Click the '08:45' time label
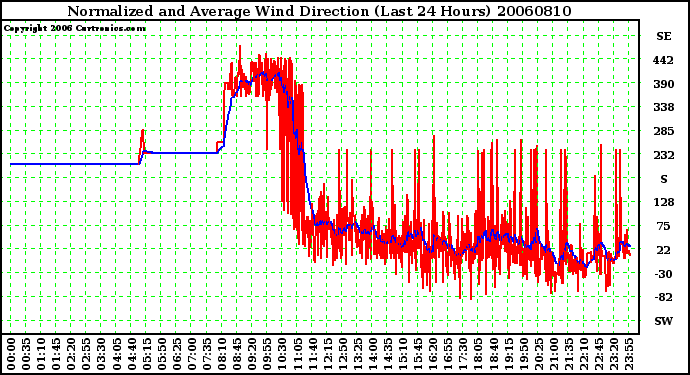This screenshot has width=690, height=375. pyautogui.click(x=237, y=354)
